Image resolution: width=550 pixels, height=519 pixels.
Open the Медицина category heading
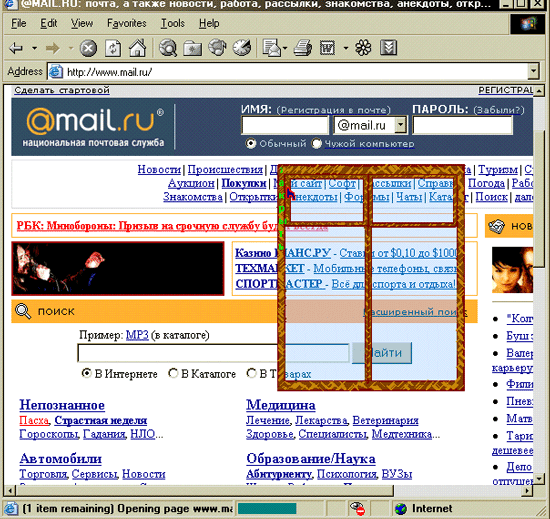(x=281, y=405)
